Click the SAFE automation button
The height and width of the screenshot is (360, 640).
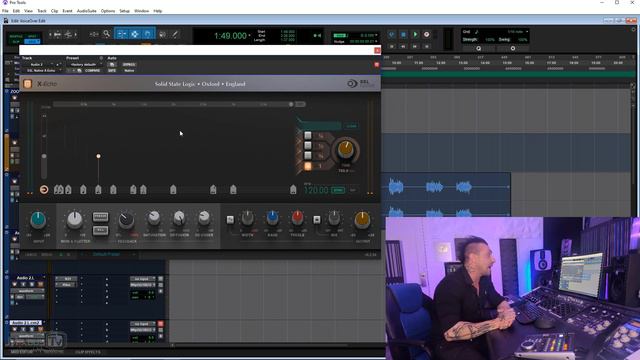click(x=112, y=71)
